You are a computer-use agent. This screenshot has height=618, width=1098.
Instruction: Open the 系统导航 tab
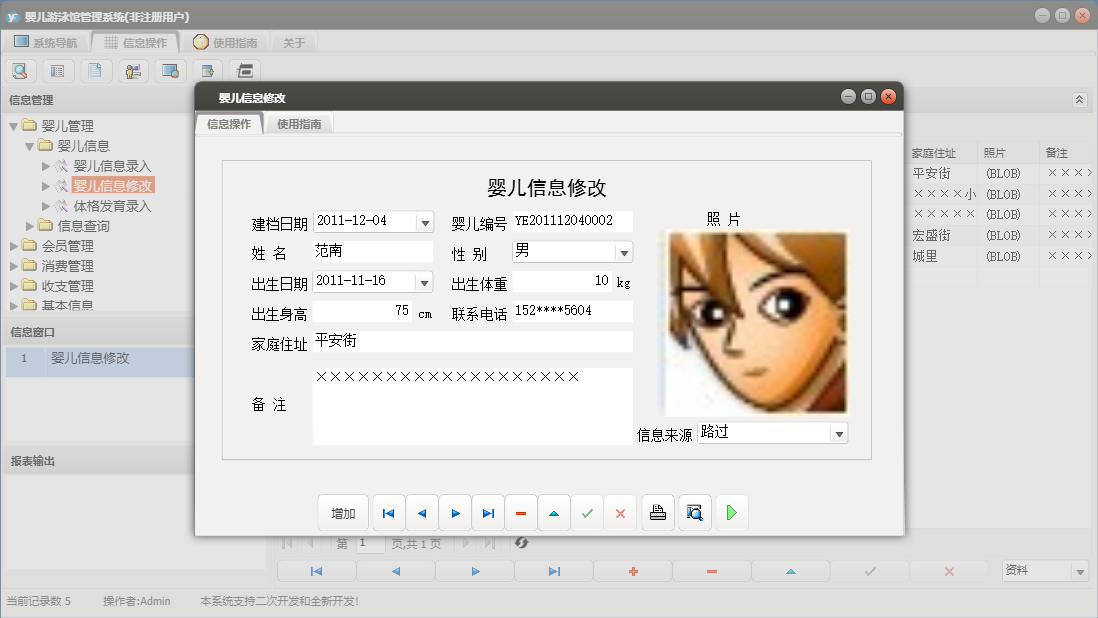[51, 41]
